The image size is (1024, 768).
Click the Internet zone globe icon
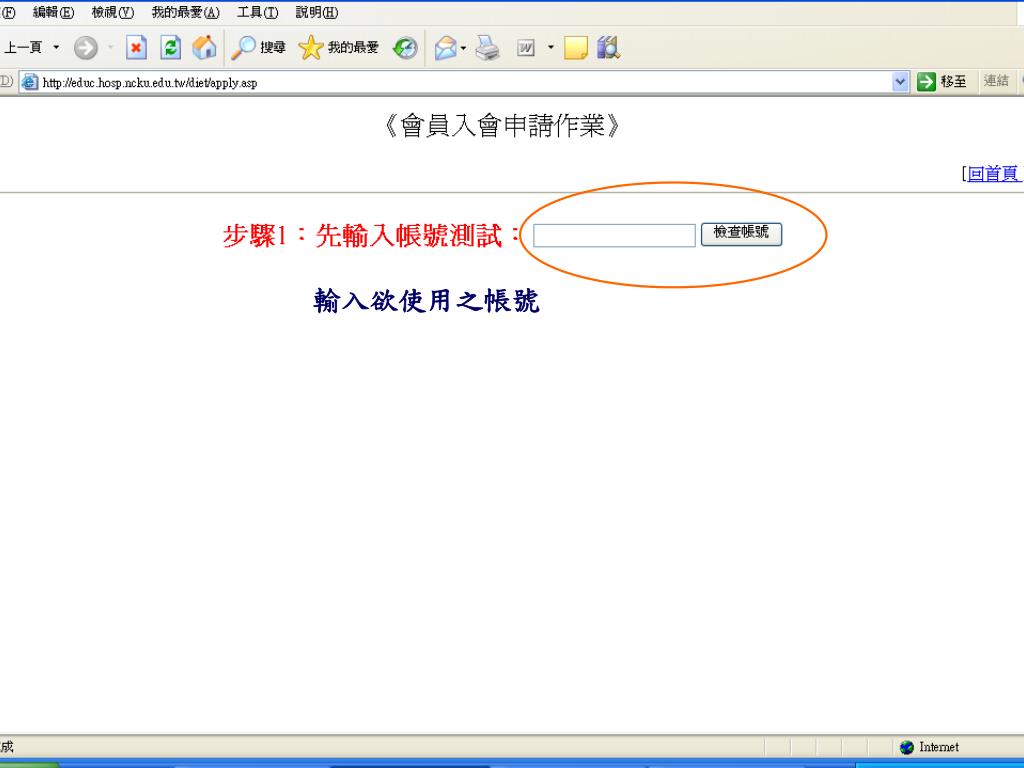coord(906,747)
